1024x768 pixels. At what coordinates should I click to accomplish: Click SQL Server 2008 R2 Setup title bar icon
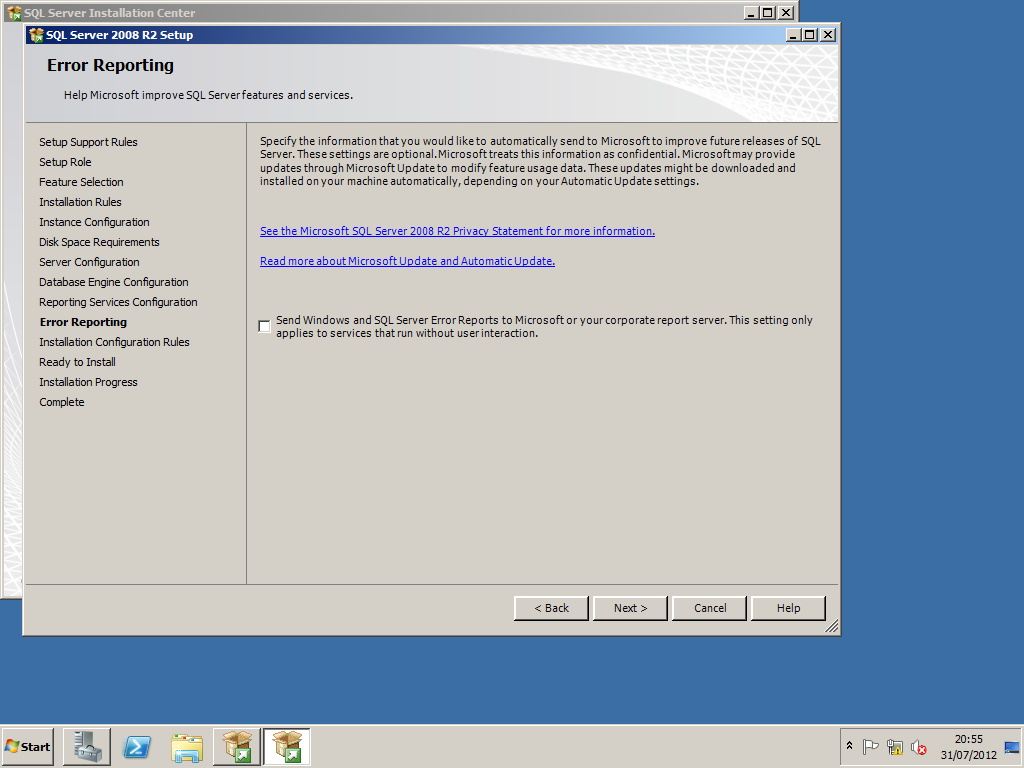37,35
